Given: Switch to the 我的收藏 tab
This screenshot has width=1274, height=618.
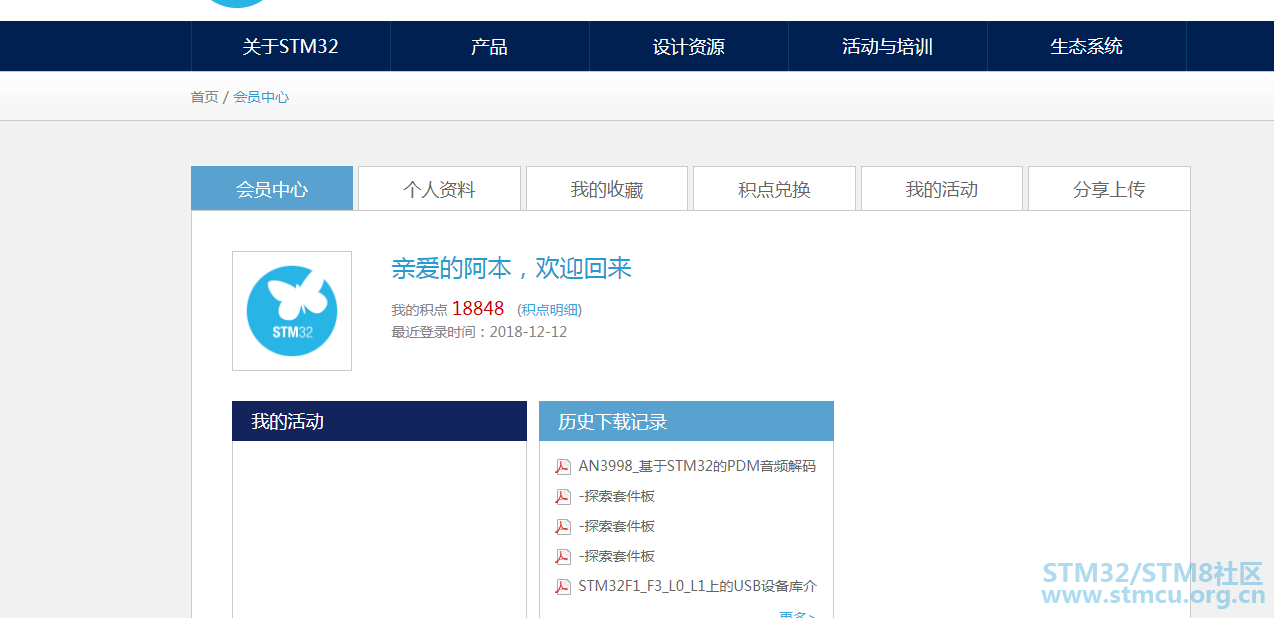Looking at the screenshot, I should pyautogui.click(x=607, y=188).
